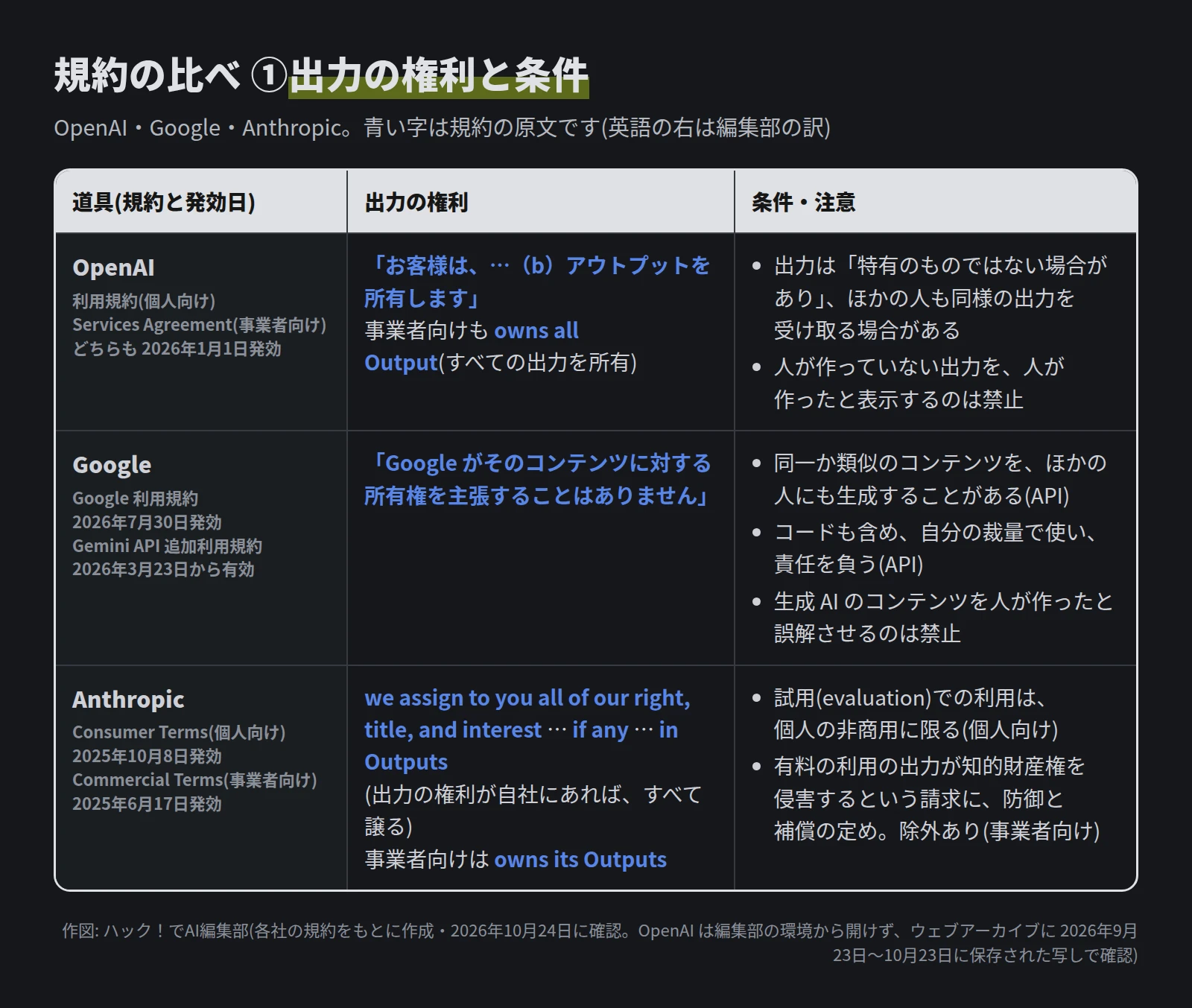The width and height of the screenshot is (1192, 1008).
Task: Click the blue quote 「お客様は、…（b）アウトプットを
Action: click(x=537, y=265)
